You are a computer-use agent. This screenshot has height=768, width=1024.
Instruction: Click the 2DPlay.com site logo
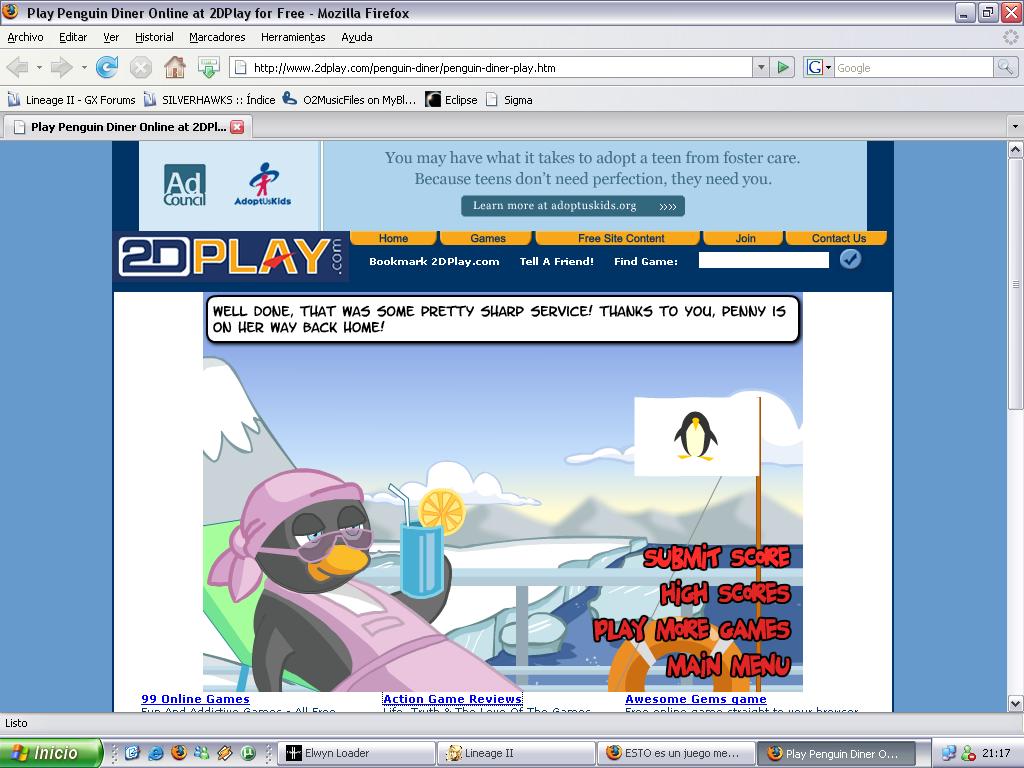[x=231, y=257]
